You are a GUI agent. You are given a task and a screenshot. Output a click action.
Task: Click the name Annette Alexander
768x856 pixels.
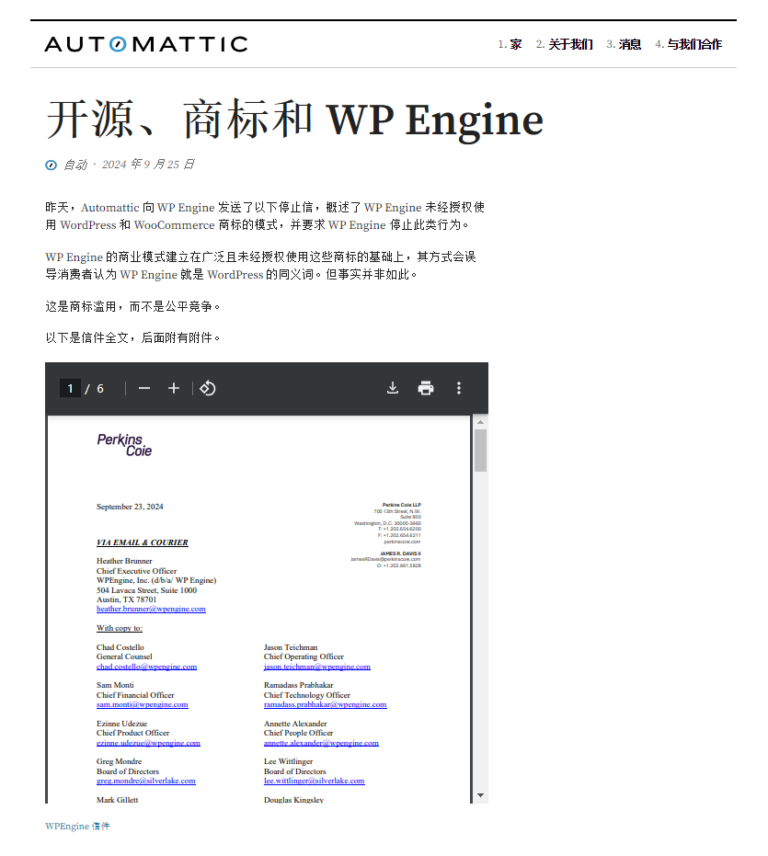coord(295,724)
